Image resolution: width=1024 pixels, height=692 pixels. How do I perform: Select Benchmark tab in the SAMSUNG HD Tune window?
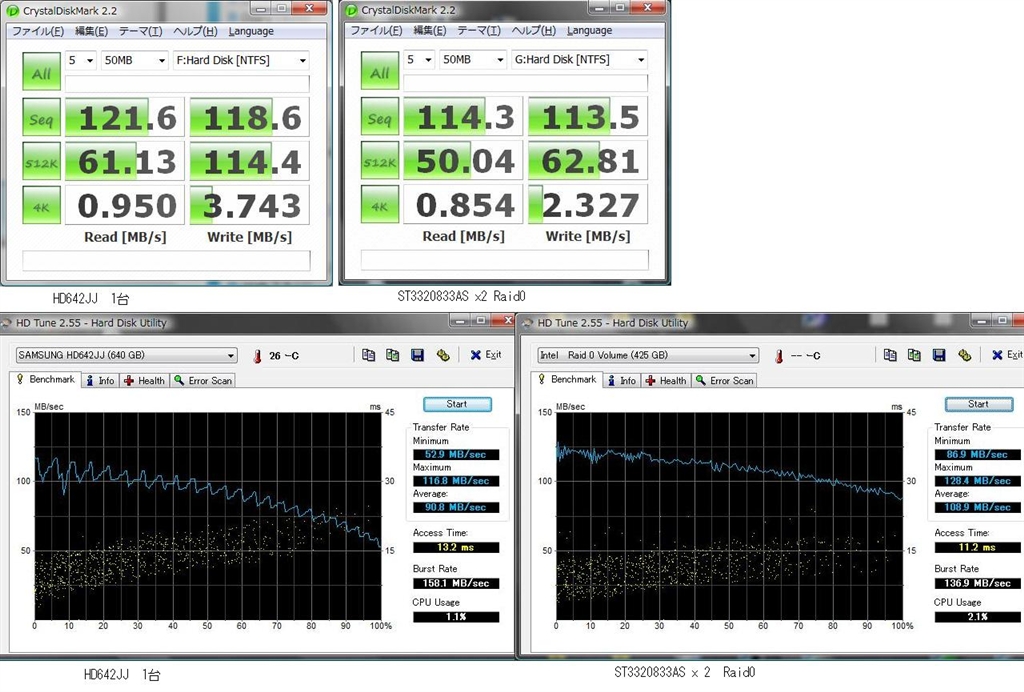46,379
